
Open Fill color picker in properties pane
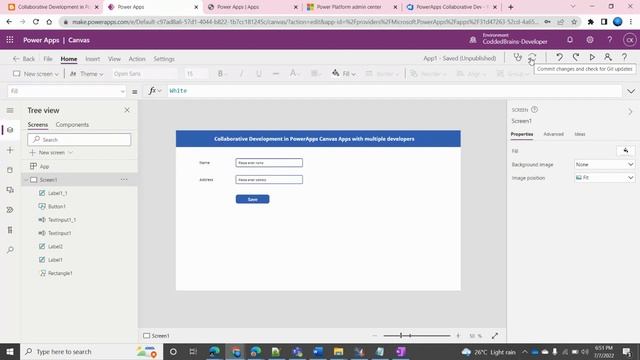click(625, 151)
